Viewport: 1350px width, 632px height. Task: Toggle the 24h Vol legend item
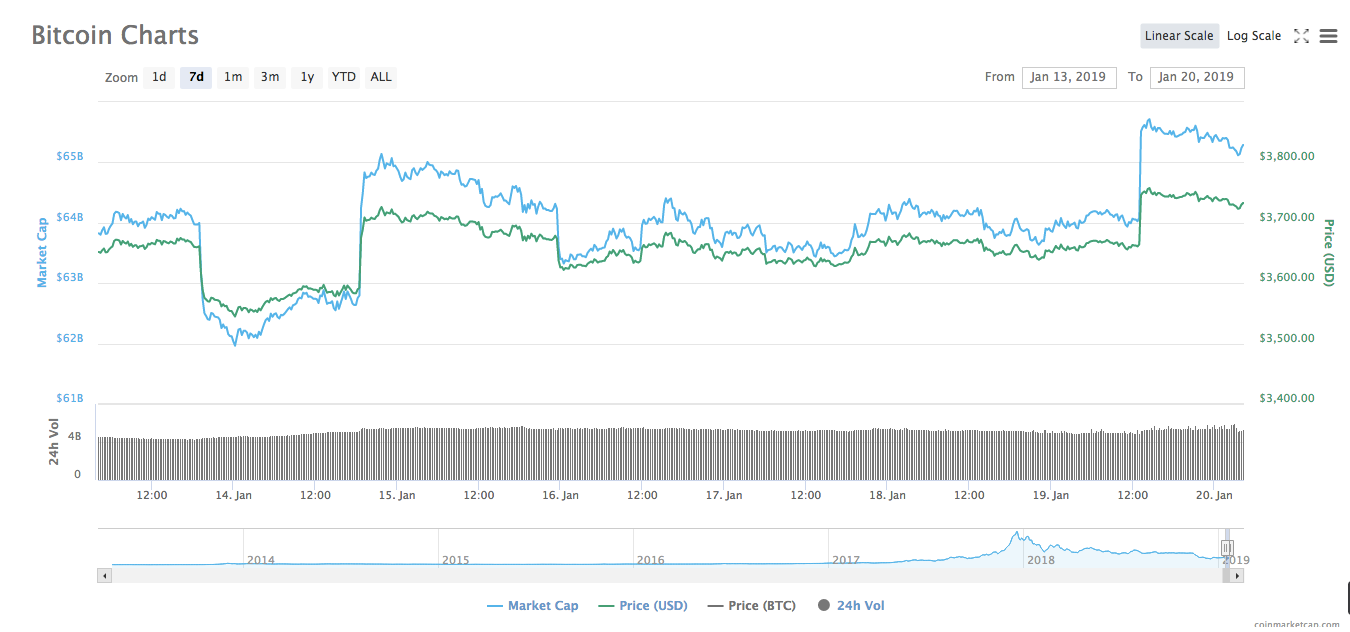point(851,605)
